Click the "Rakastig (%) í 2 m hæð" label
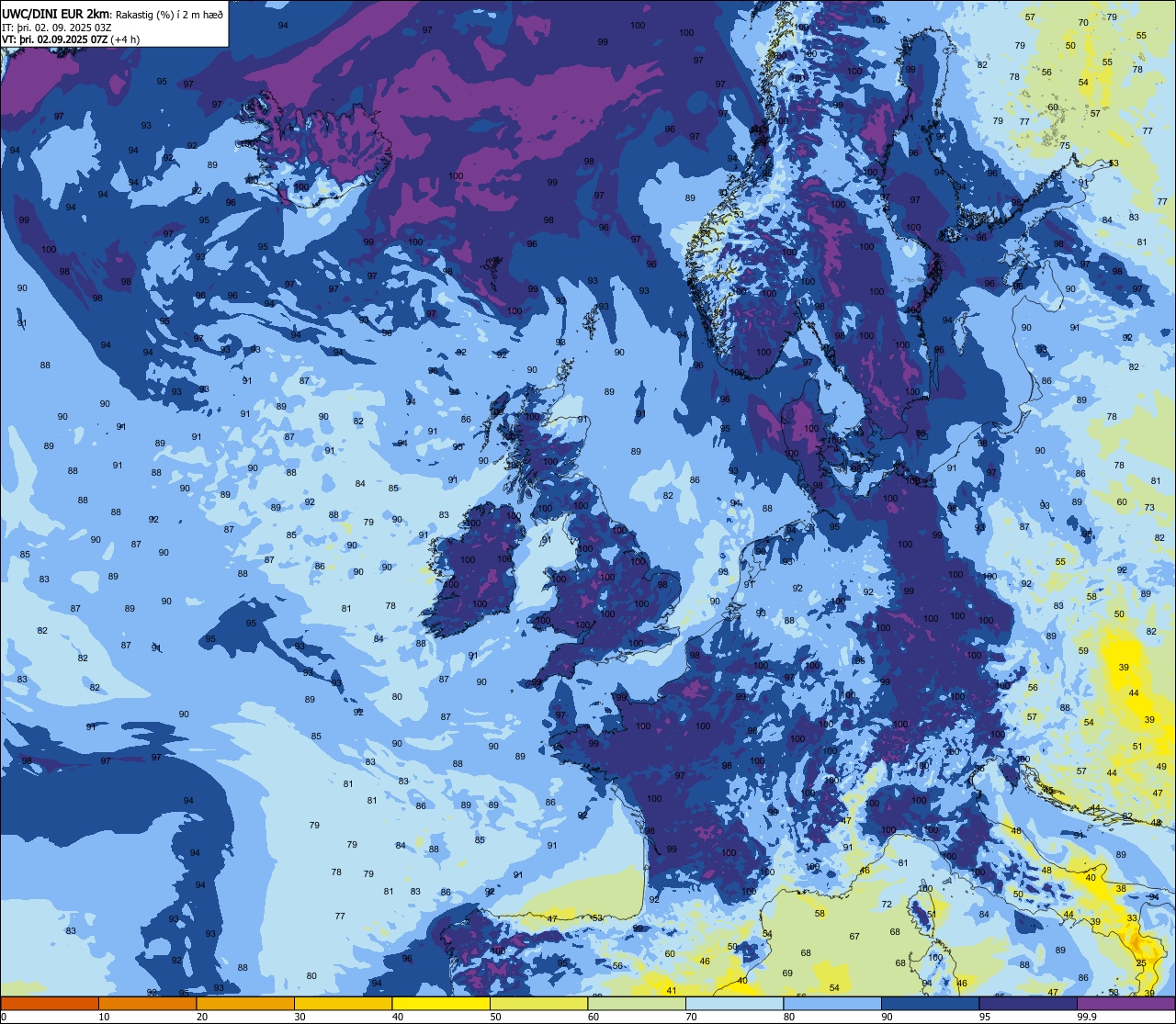Image resolution: width=1176 pixels, height=1024 pixels. point(170,15)
